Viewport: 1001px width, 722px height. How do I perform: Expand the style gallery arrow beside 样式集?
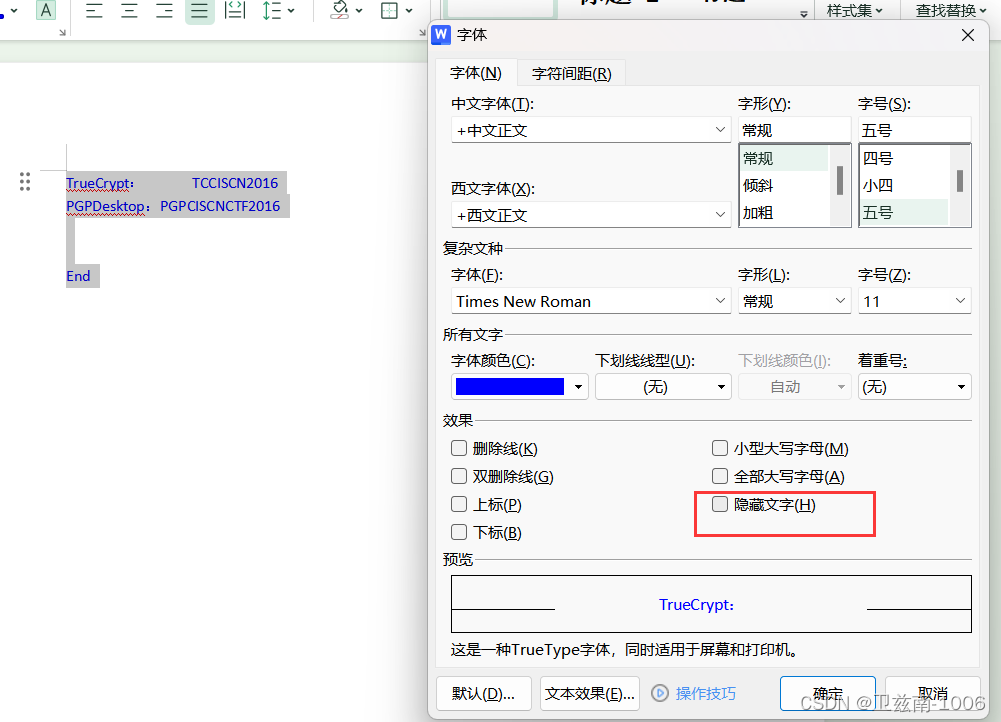point(804,14)
